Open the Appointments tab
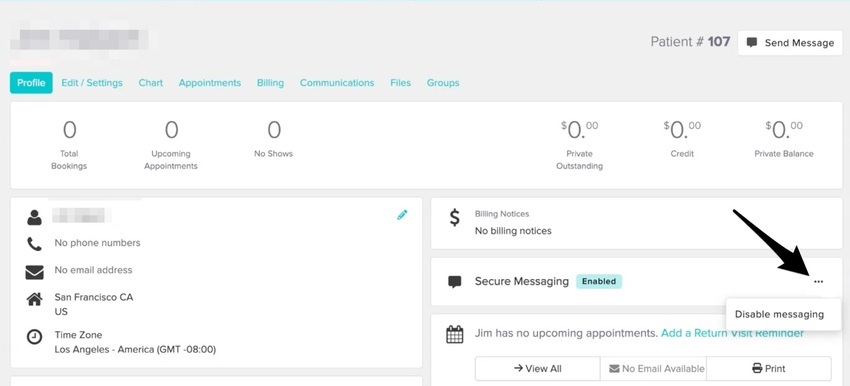 (210, 83)
